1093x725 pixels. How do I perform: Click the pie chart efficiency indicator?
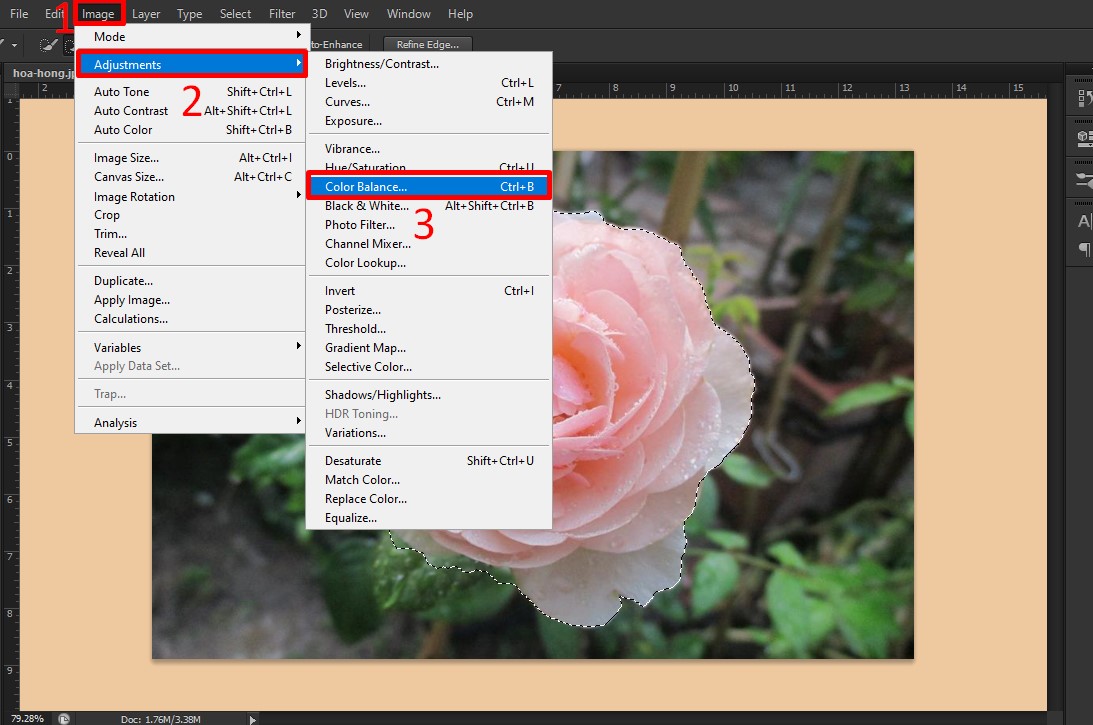point(64,717)
